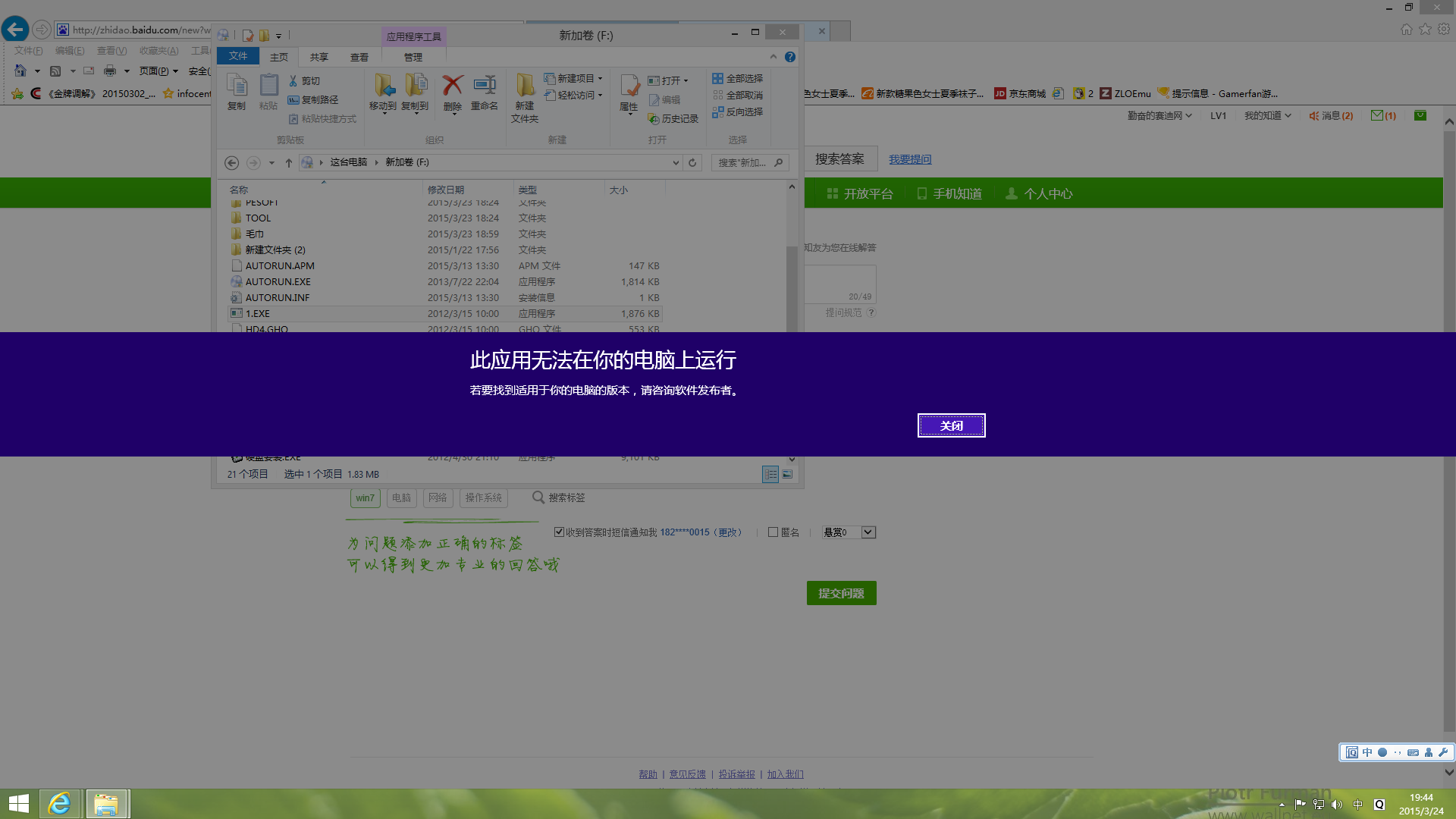Click Select none (全部取消)
The height and width of the screenshot is (819, 1456).
point(738,96)
